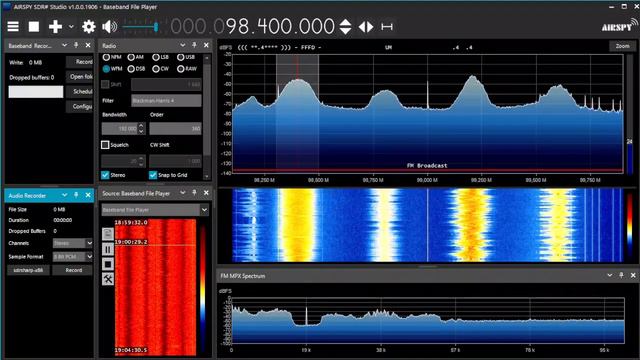Close the Radio panel

pos(206,45)
